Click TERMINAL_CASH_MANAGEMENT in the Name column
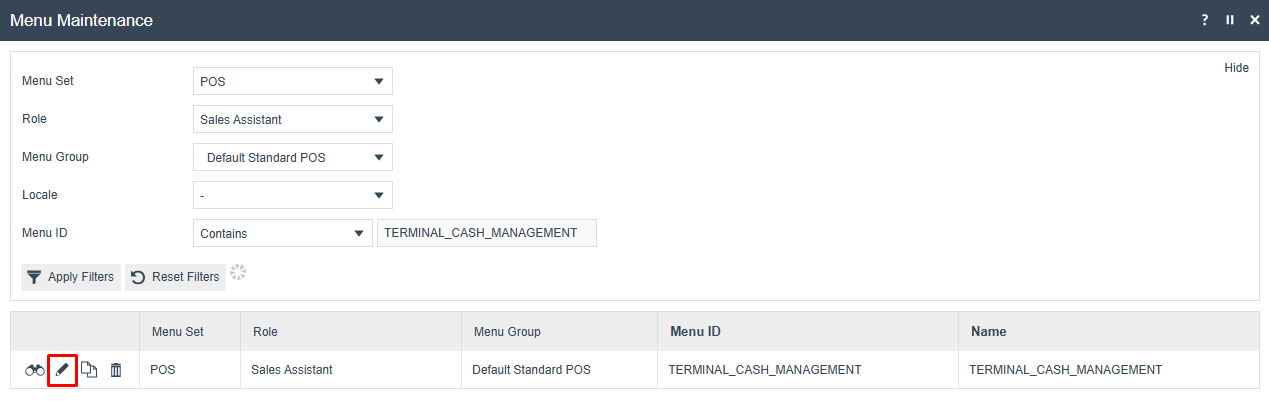 pyautogui.click(x=1066, y=370)
